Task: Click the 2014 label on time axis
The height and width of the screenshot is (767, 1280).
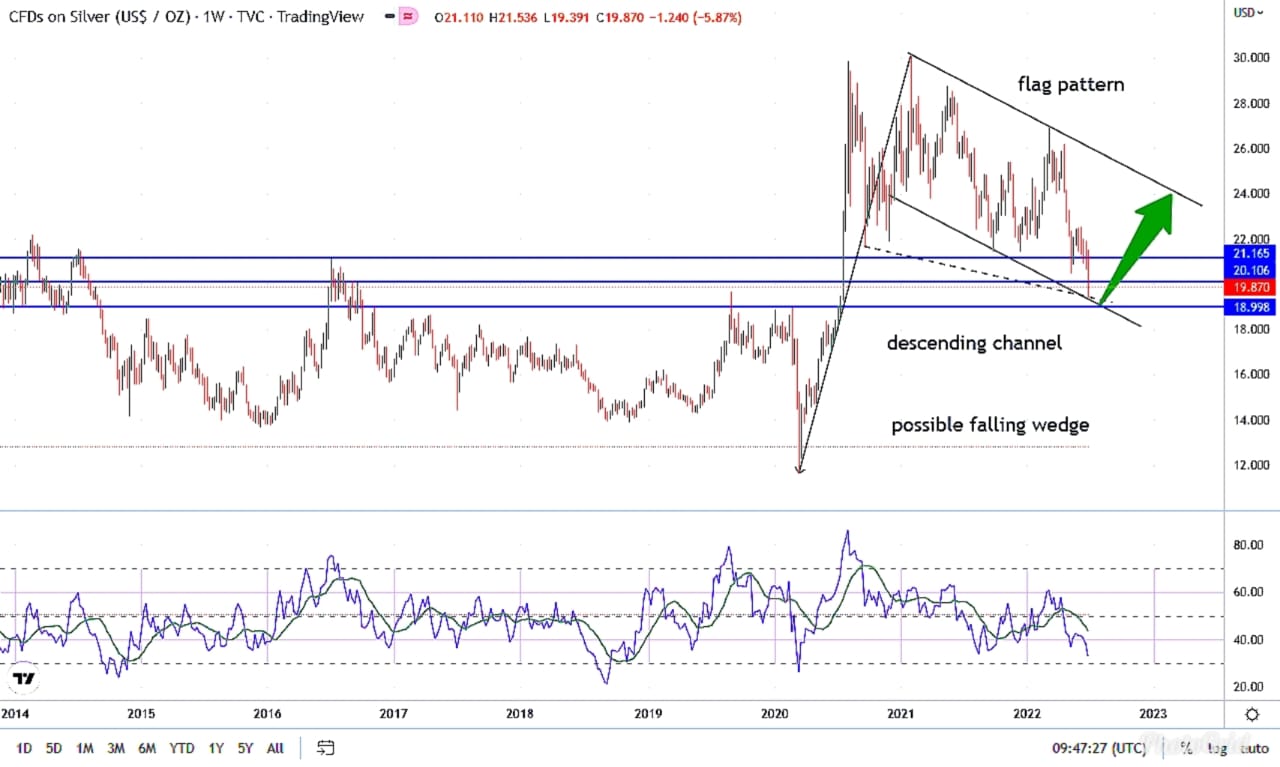Action: pos(15,714)
